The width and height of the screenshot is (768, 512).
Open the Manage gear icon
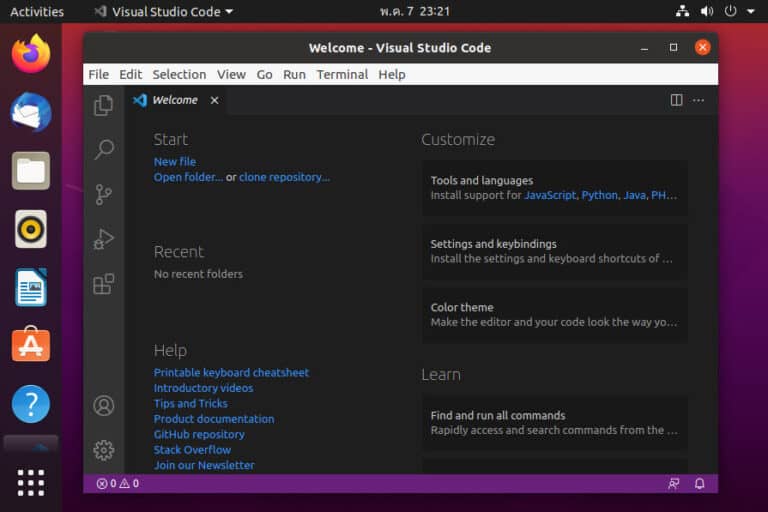[103, 450]
